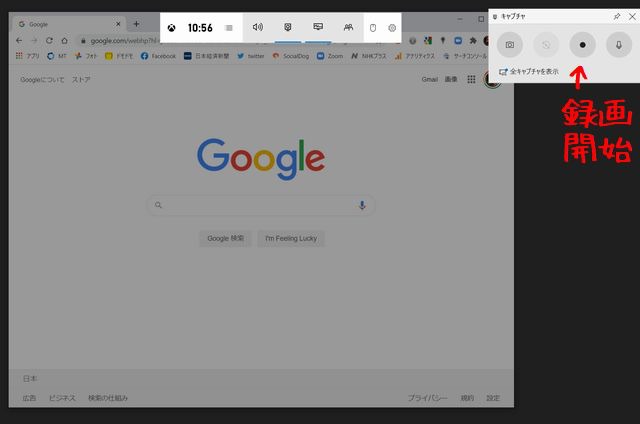Open the Zoom bookmark
The width and height of the screenshot is (640, 424).
pos(330,56)
